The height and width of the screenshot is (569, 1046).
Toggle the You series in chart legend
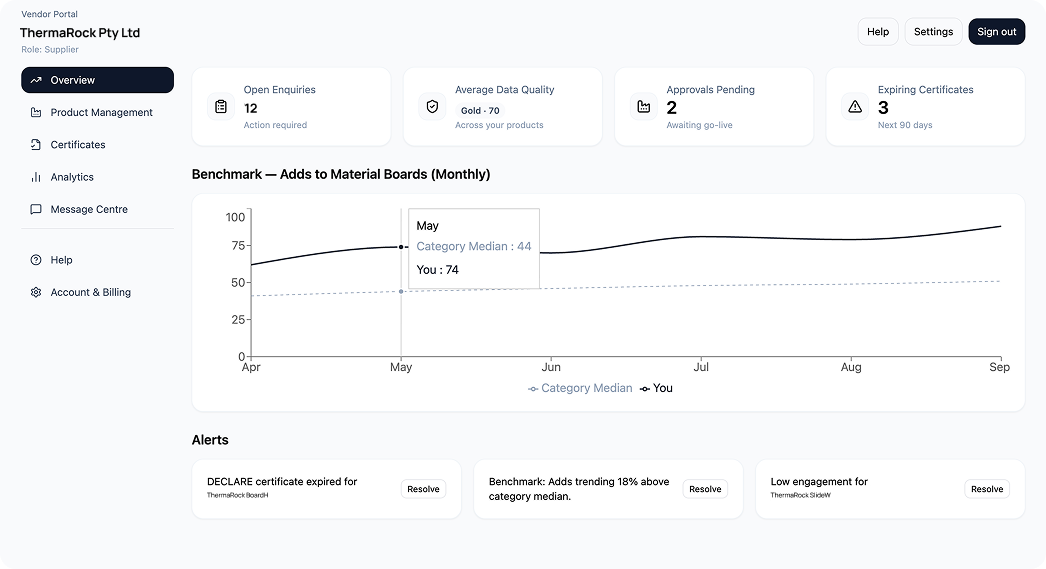(x=656, y=388)
